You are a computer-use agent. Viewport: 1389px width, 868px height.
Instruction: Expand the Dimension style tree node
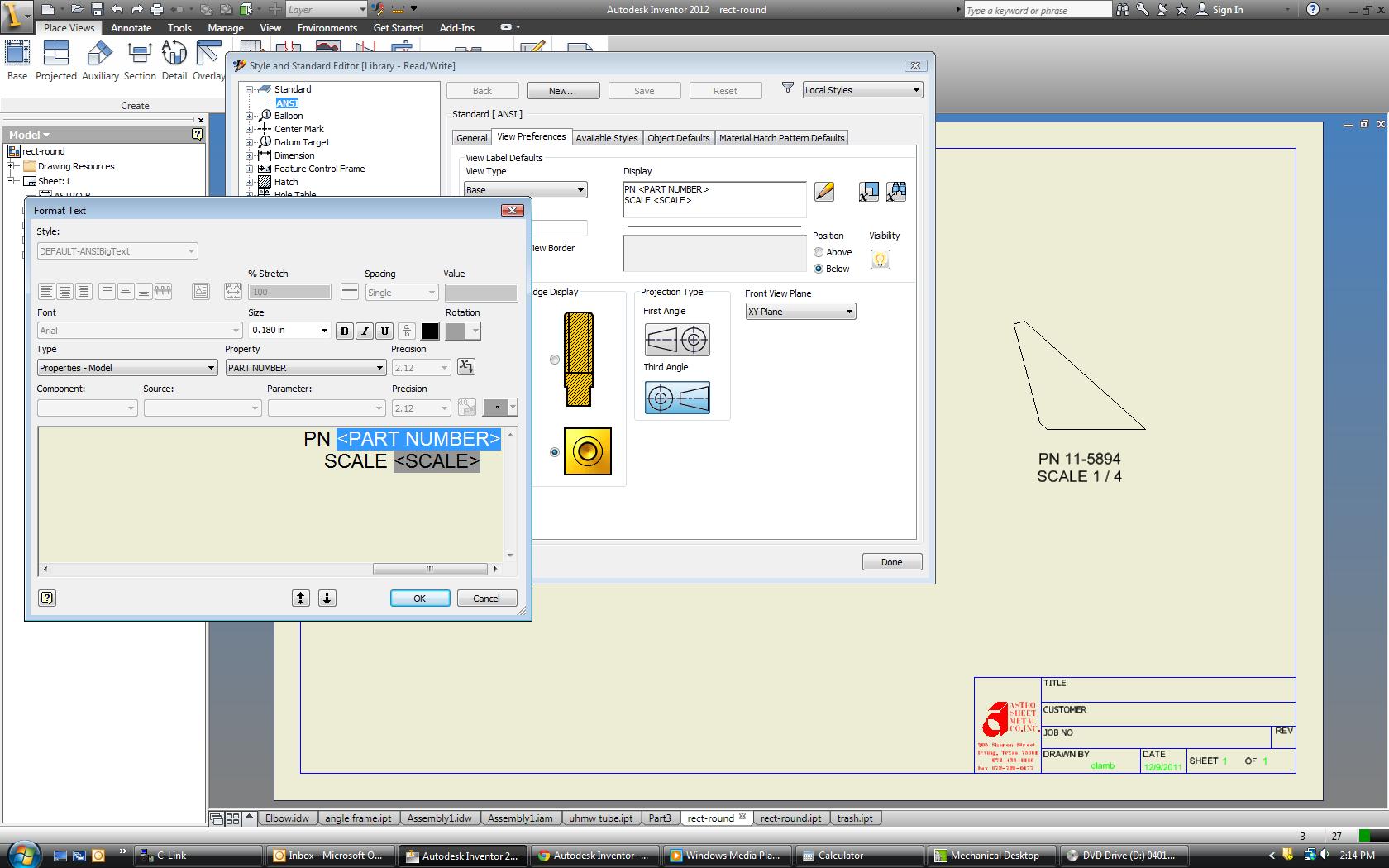250,155
